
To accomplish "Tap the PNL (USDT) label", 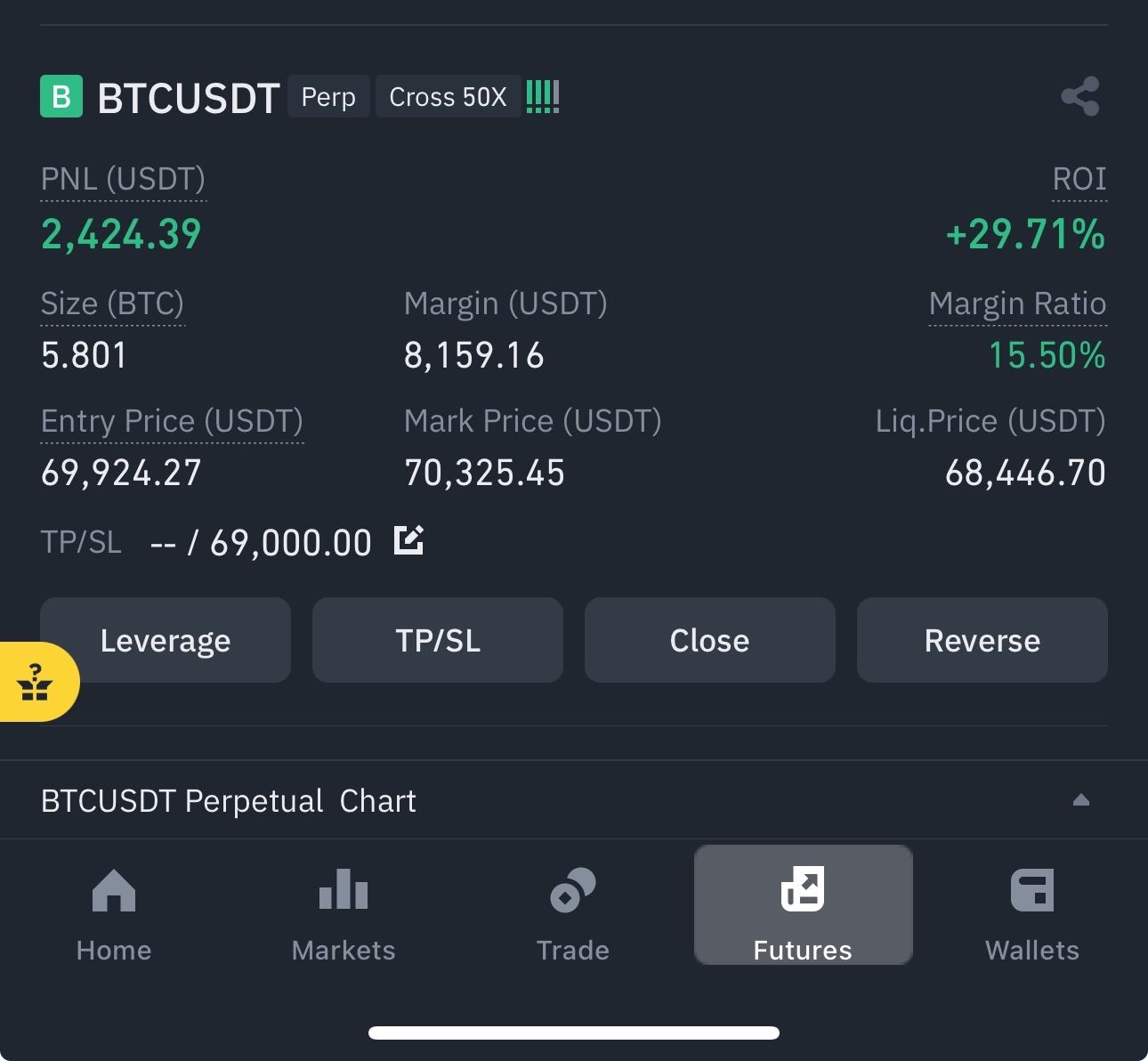I will coord(123,179).
